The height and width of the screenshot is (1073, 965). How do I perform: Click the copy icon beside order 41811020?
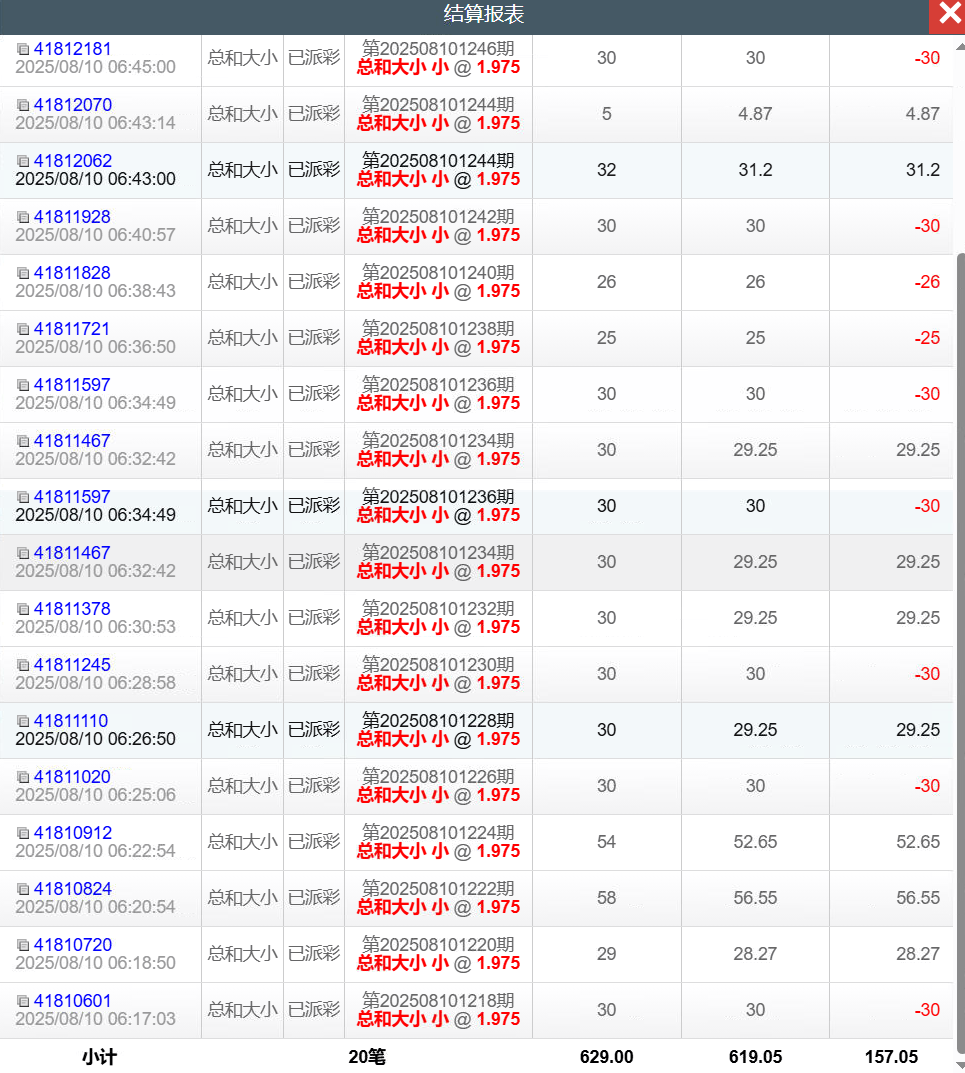[23, 777]
